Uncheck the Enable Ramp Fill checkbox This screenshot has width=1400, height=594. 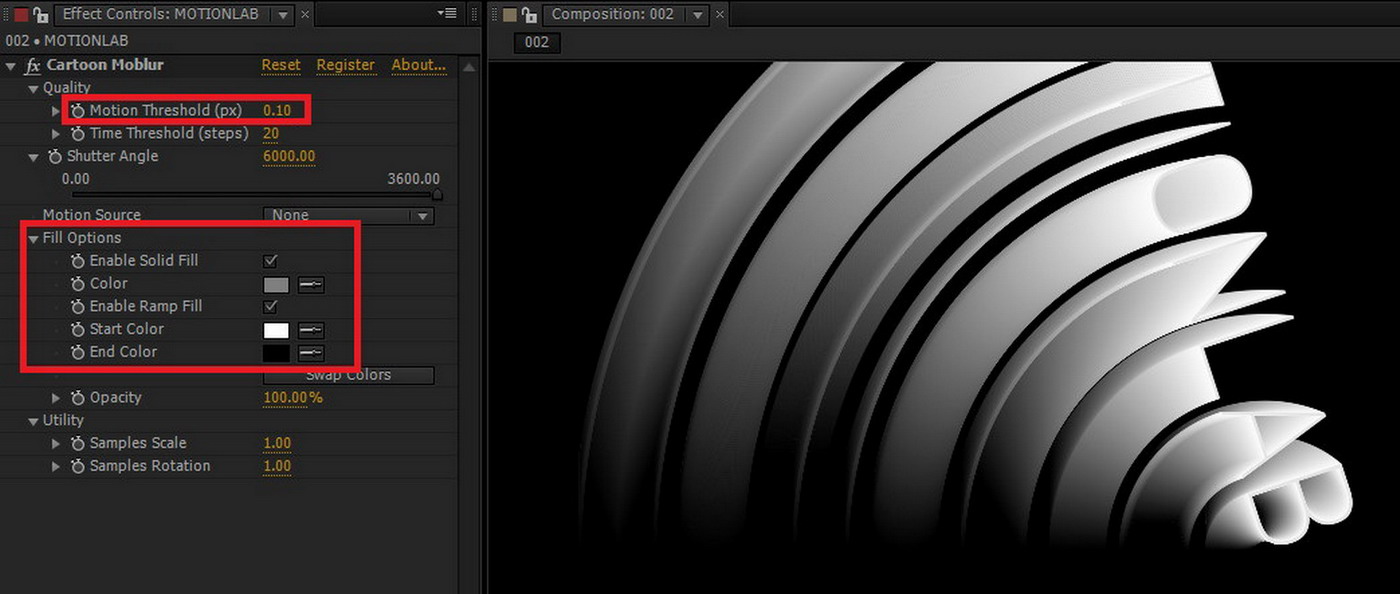pyautogui.click(x=270, y=307)
